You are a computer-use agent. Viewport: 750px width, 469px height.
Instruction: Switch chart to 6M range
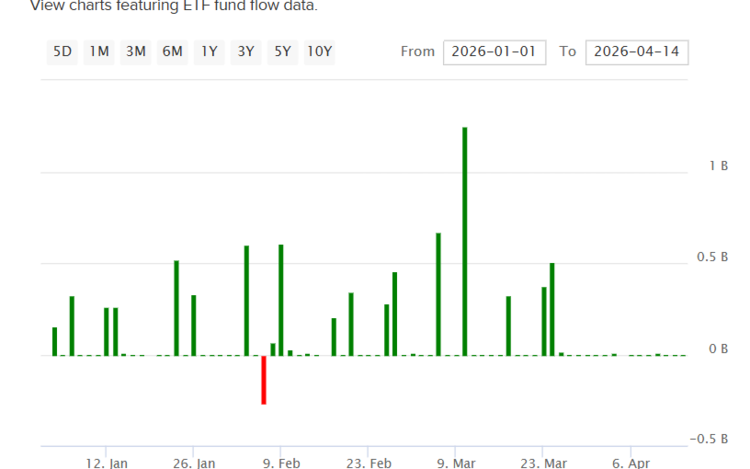coord(172,52)
